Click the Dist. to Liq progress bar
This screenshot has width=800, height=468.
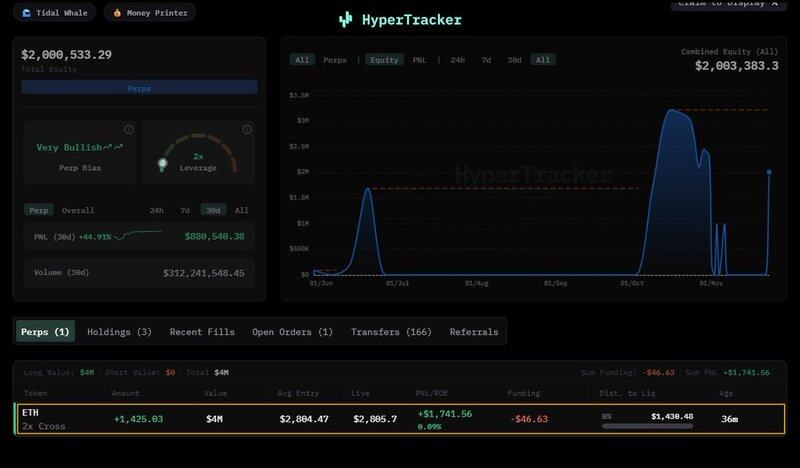pos(647,426)
